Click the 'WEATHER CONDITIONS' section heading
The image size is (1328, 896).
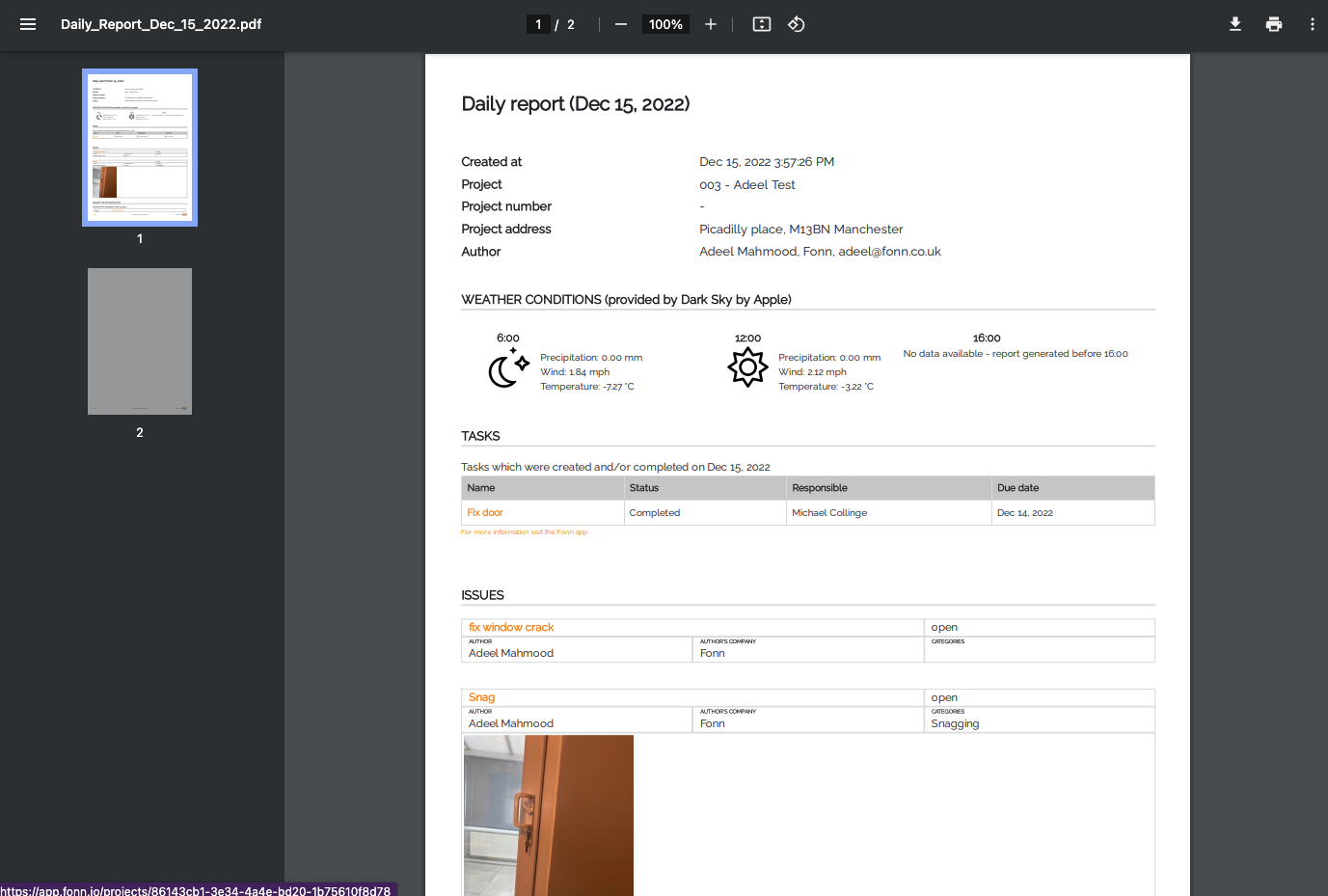[x=627, y=300]
